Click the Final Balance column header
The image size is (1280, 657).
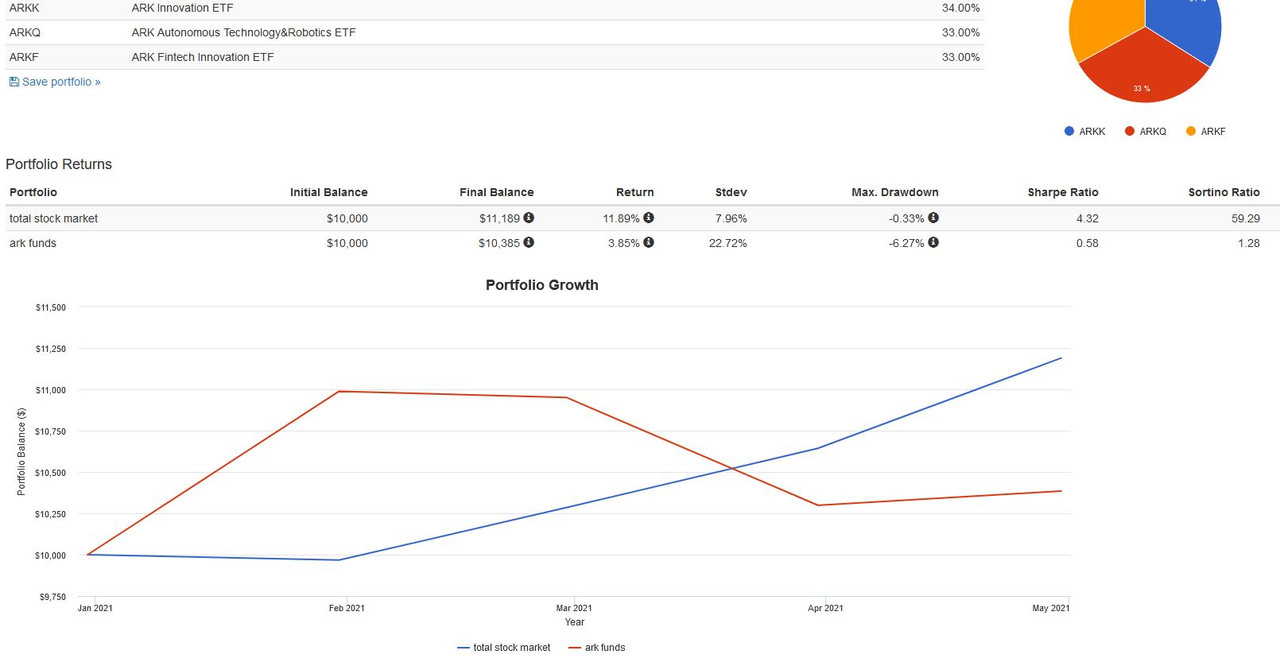(x=497, y=192)
